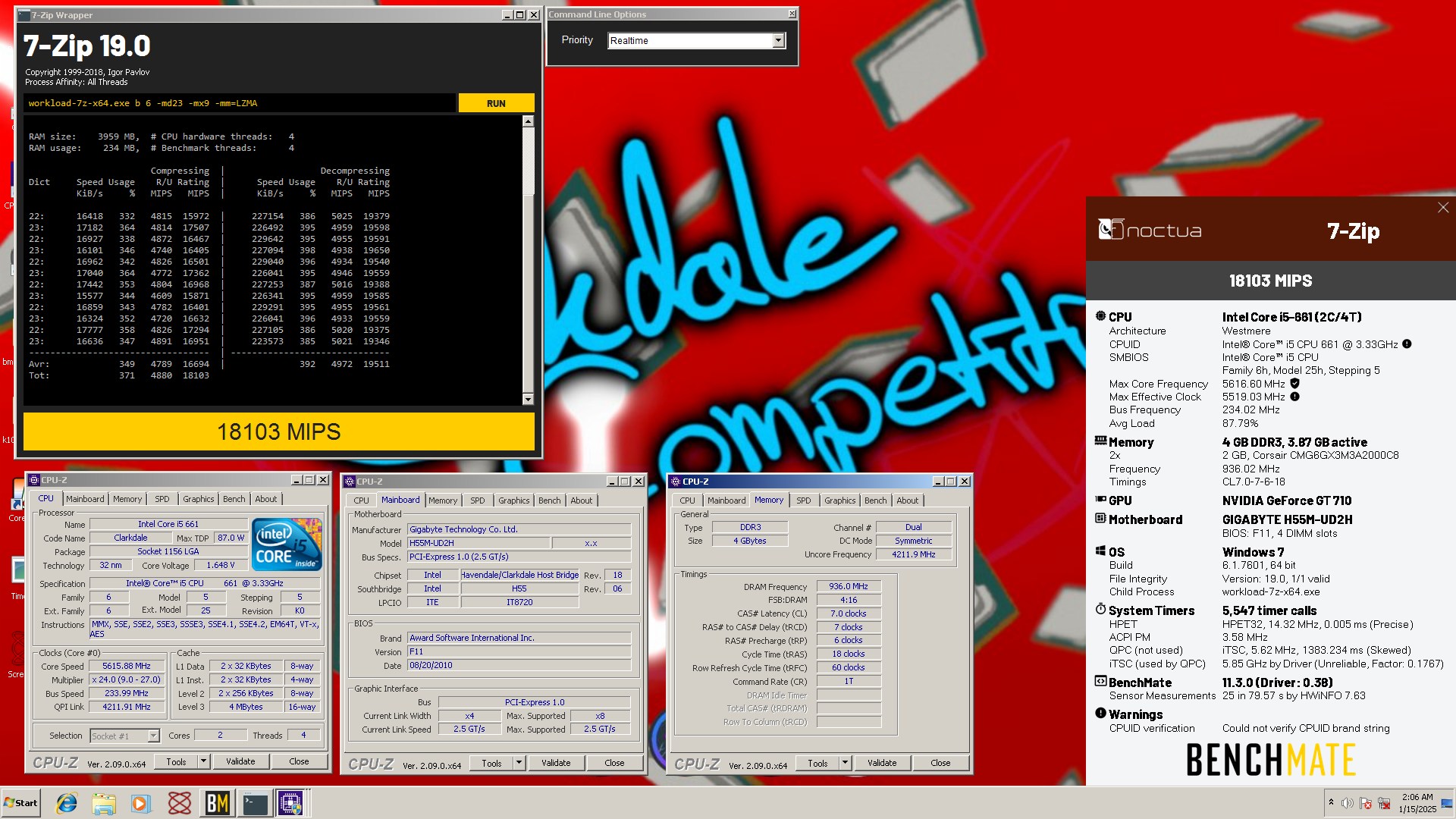The height and width of the screenshot is (819, 1456).
Task: Click the BENCHMATE logo at panel bottom
Action: (1271, 759)
